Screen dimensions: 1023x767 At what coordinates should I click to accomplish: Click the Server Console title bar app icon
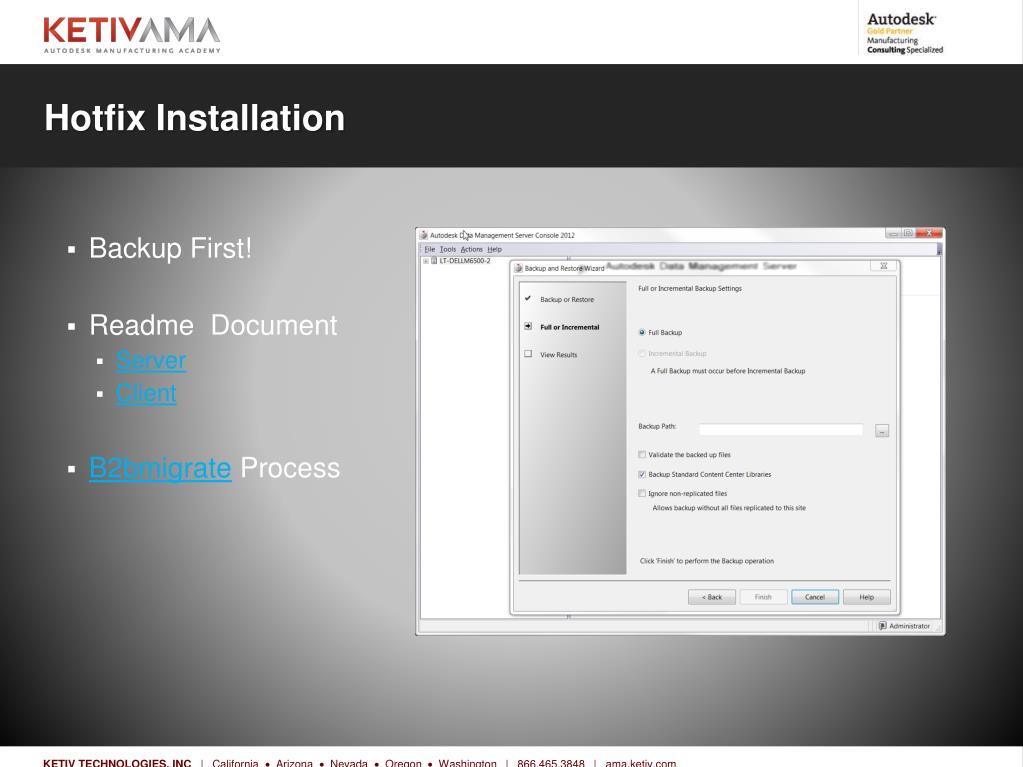tap(423, 235)
